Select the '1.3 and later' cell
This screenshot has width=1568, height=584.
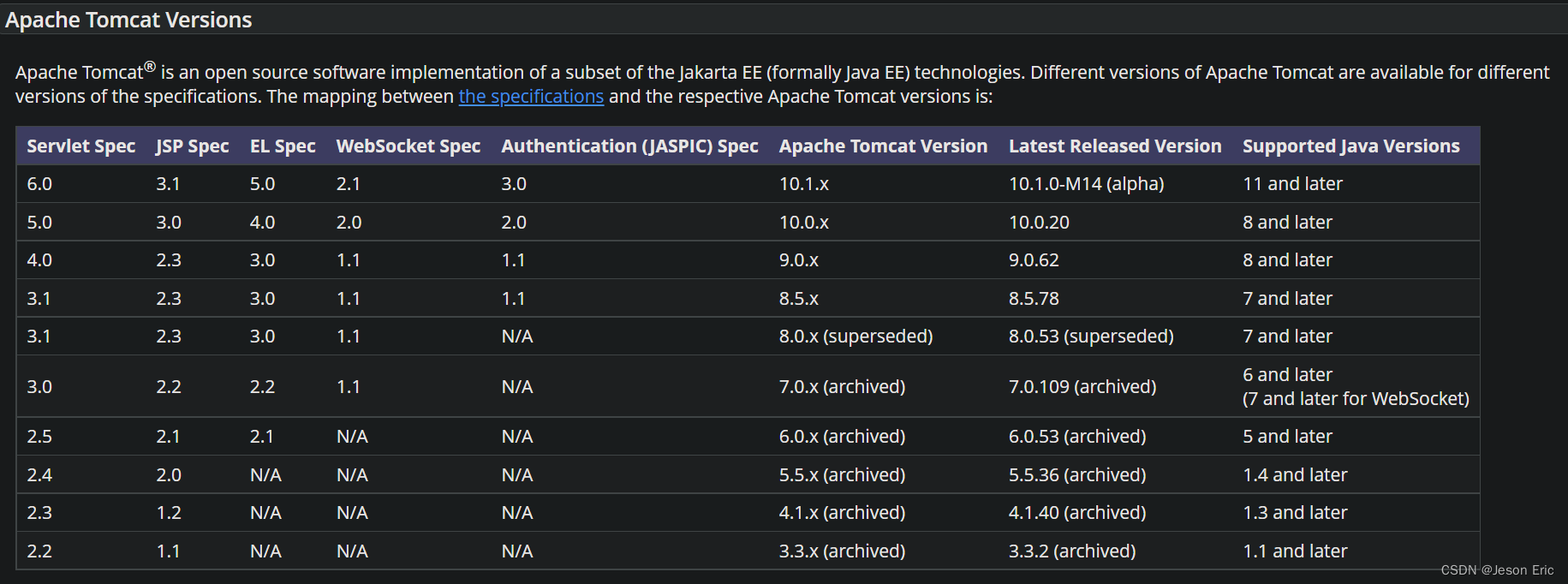pyautogui.click(x=1296, y=513)
